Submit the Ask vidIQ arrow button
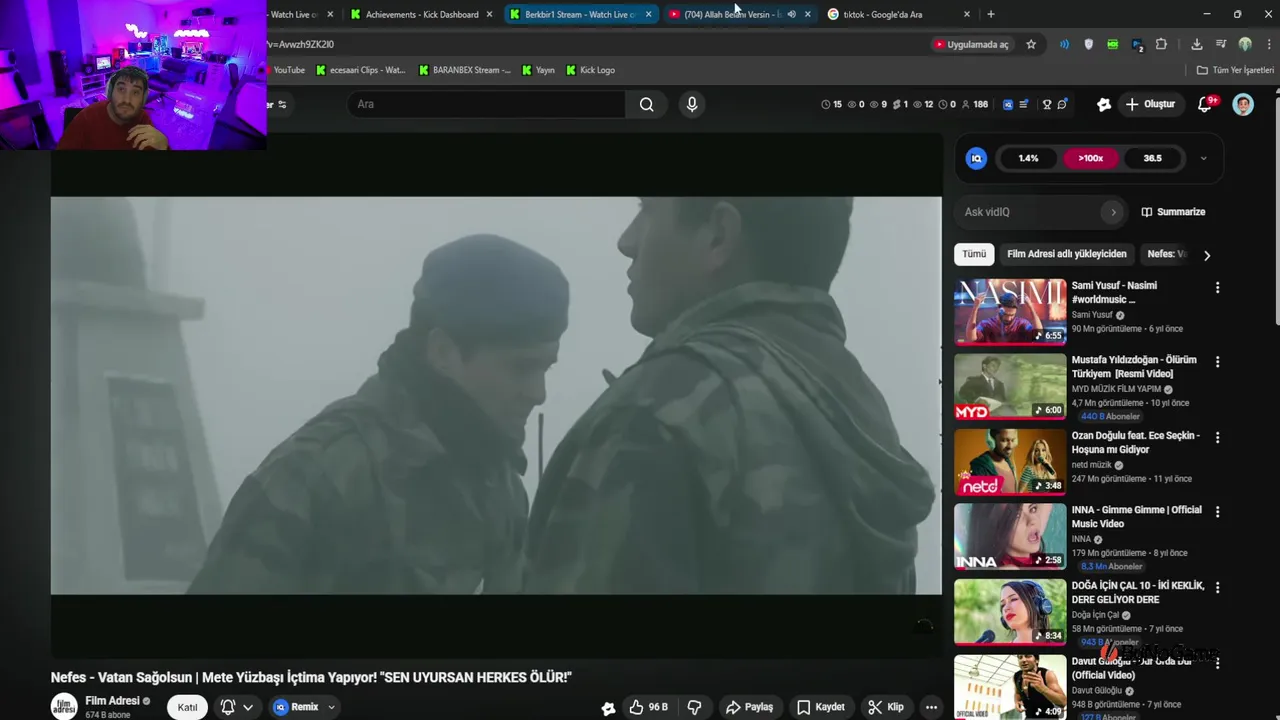Viewport: 1280px width, 720px height. pyautogui.click(x=1113, y=212)
